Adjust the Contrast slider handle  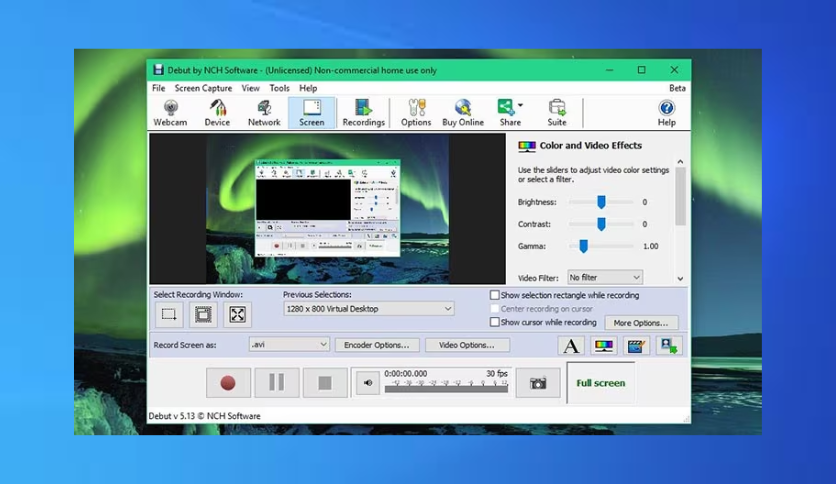click(601, 224)
